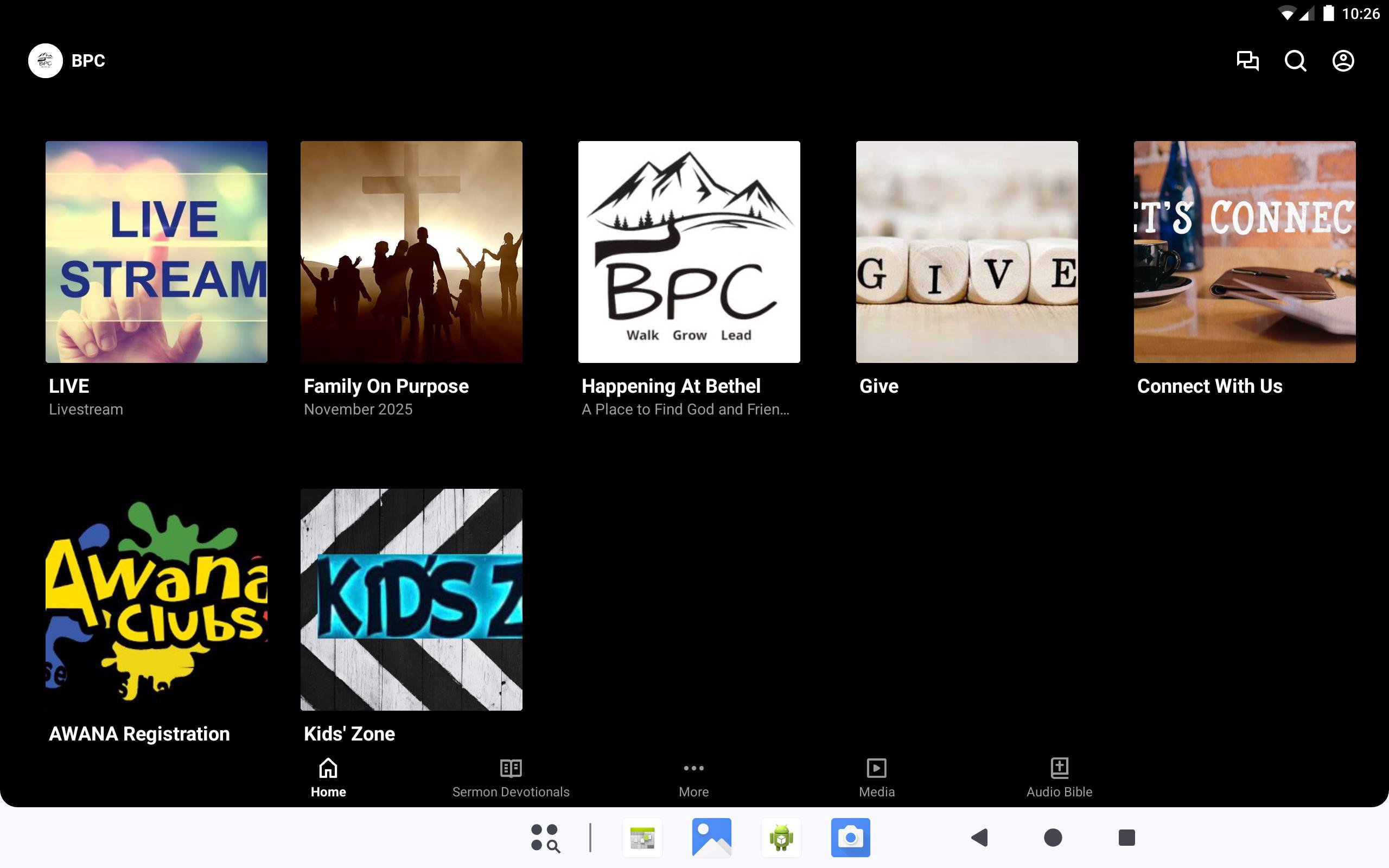This screenshot has height=868, width=1389.
Task: Open the Audio Bible tab
Action: point(1059,777)
